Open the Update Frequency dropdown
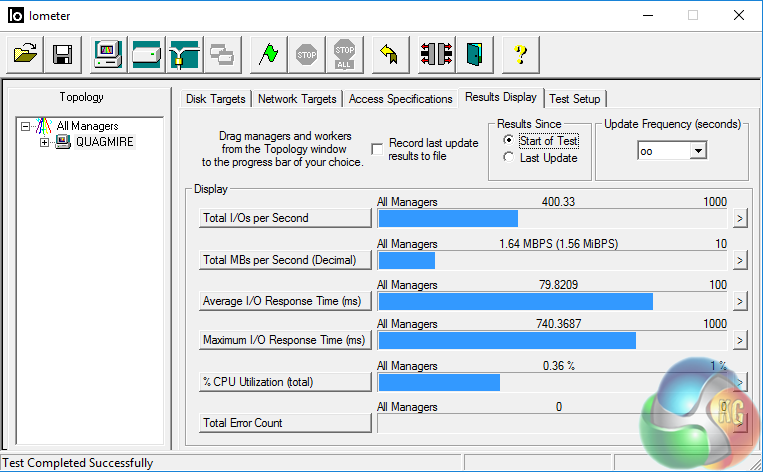763x472 pixels. coord(698,151)
